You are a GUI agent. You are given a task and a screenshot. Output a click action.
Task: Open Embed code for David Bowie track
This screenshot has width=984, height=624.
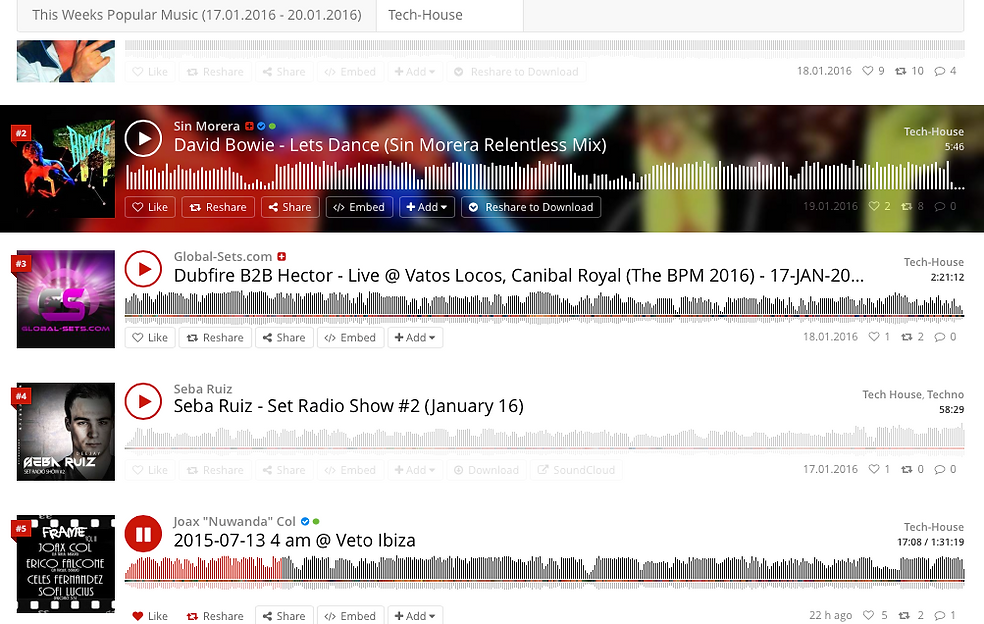(359, 207)
